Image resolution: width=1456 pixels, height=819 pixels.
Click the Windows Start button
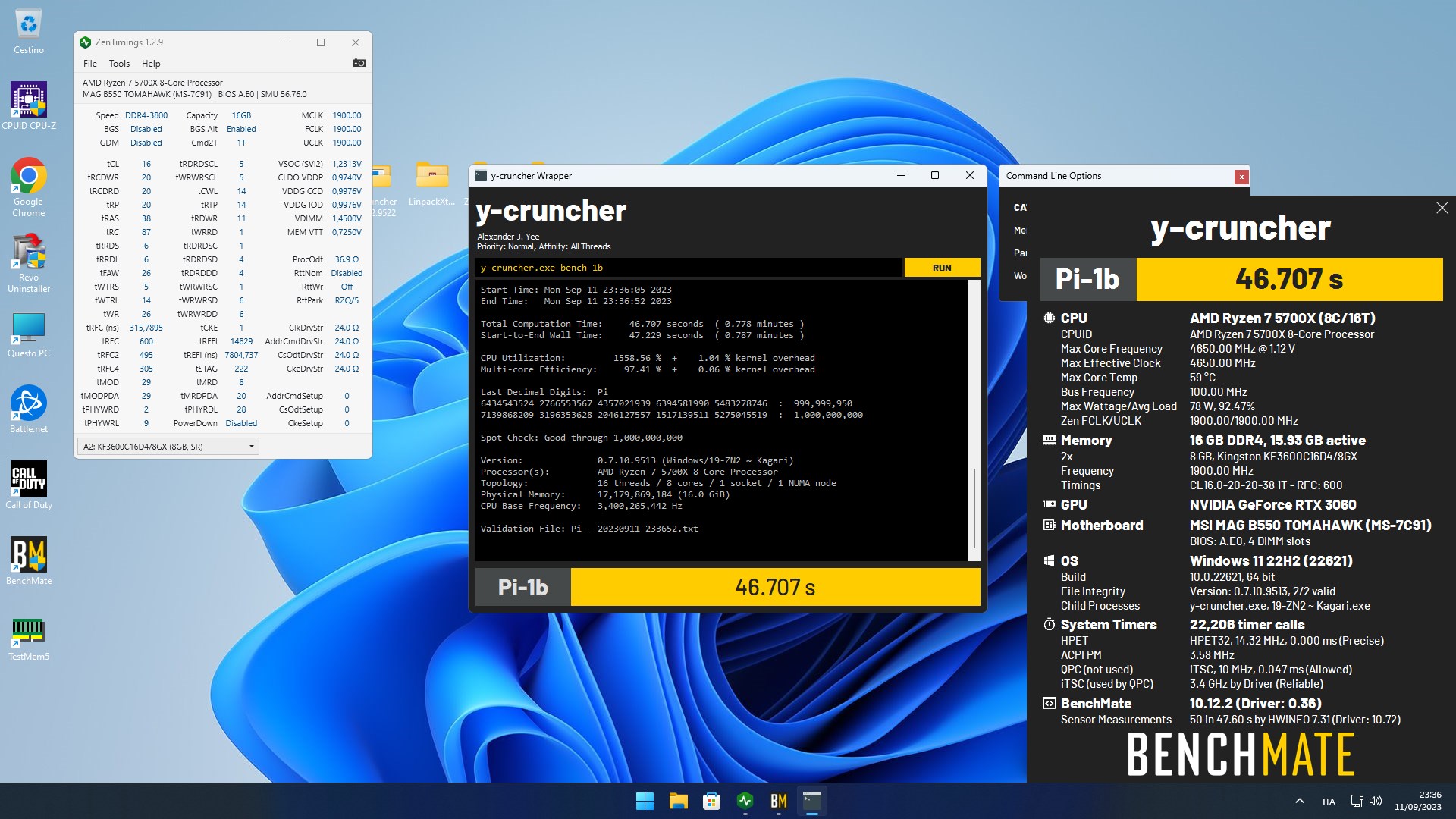pos(645,801)
